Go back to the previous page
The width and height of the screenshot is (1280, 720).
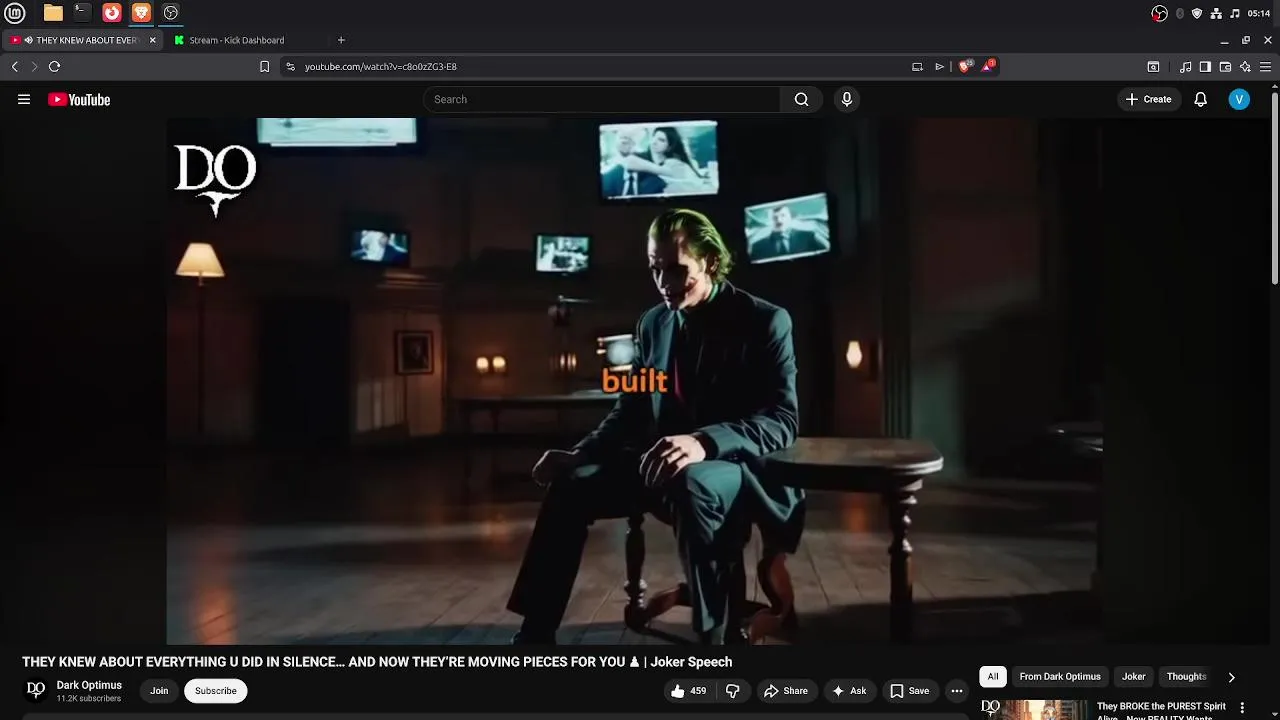click(x=15, y=67)
